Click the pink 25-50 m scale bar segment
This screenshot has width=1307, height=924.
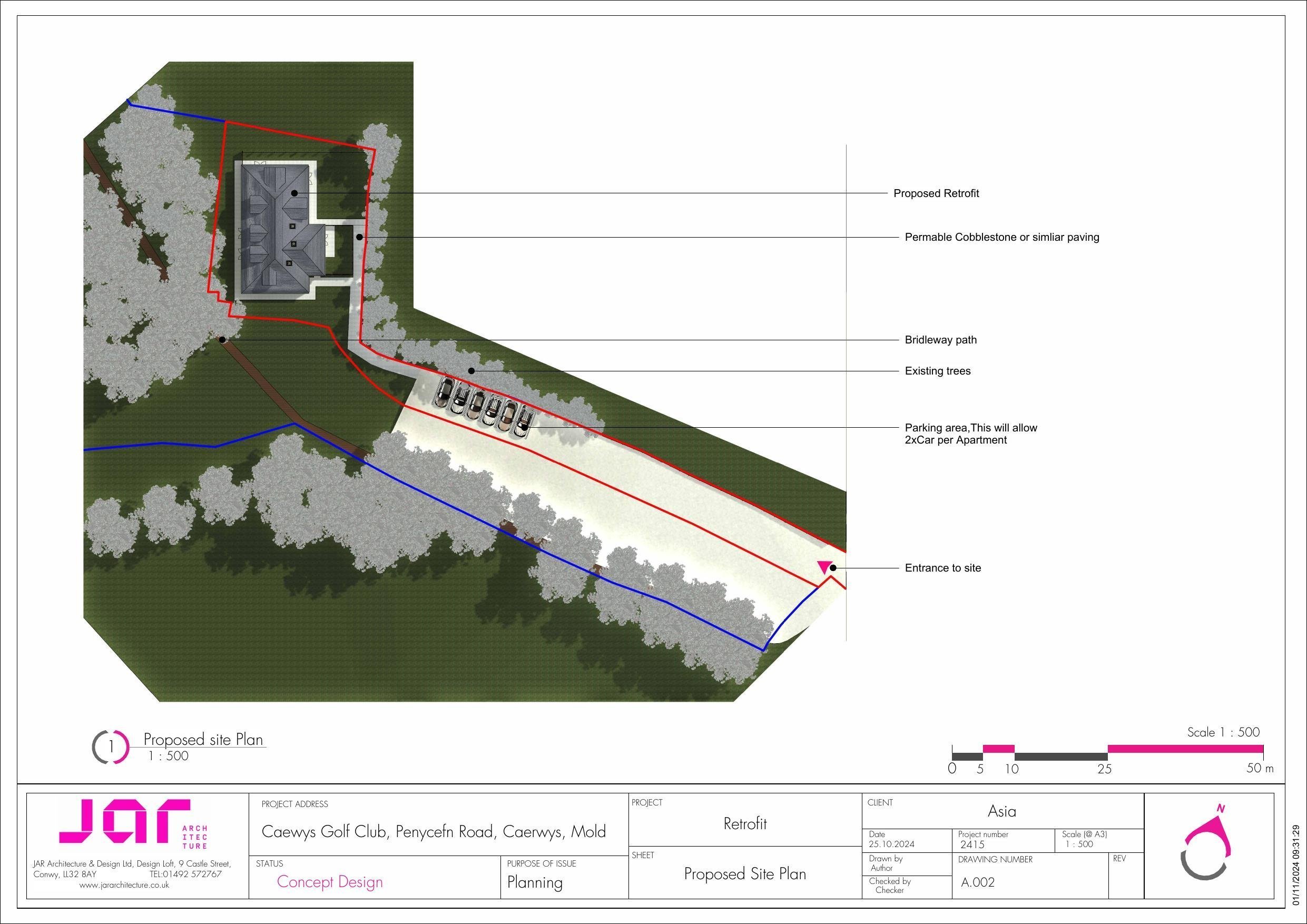click(1185, 749)
